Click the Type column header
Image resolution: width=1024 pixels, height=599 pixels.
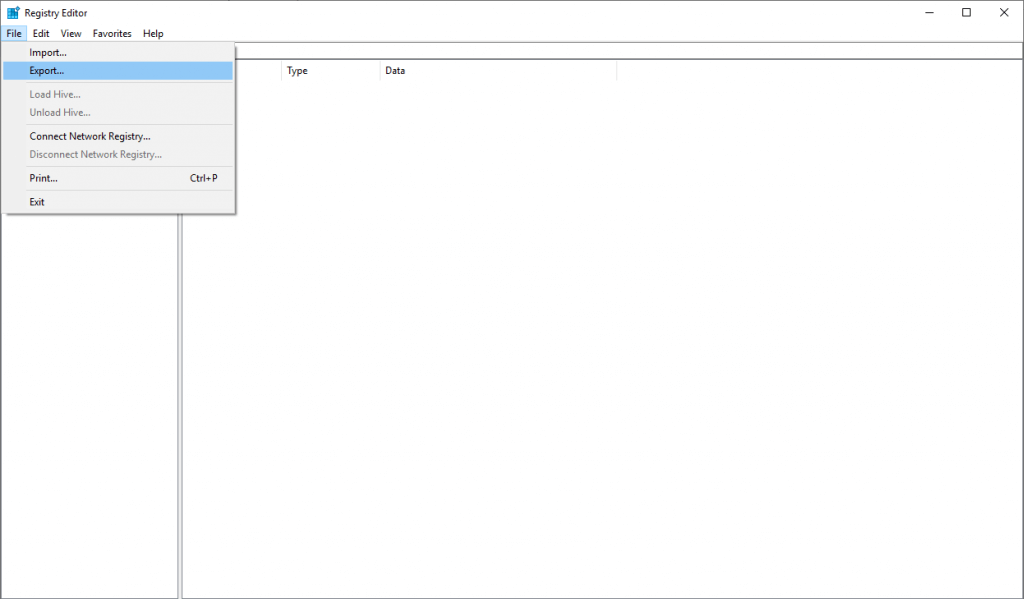330,71
